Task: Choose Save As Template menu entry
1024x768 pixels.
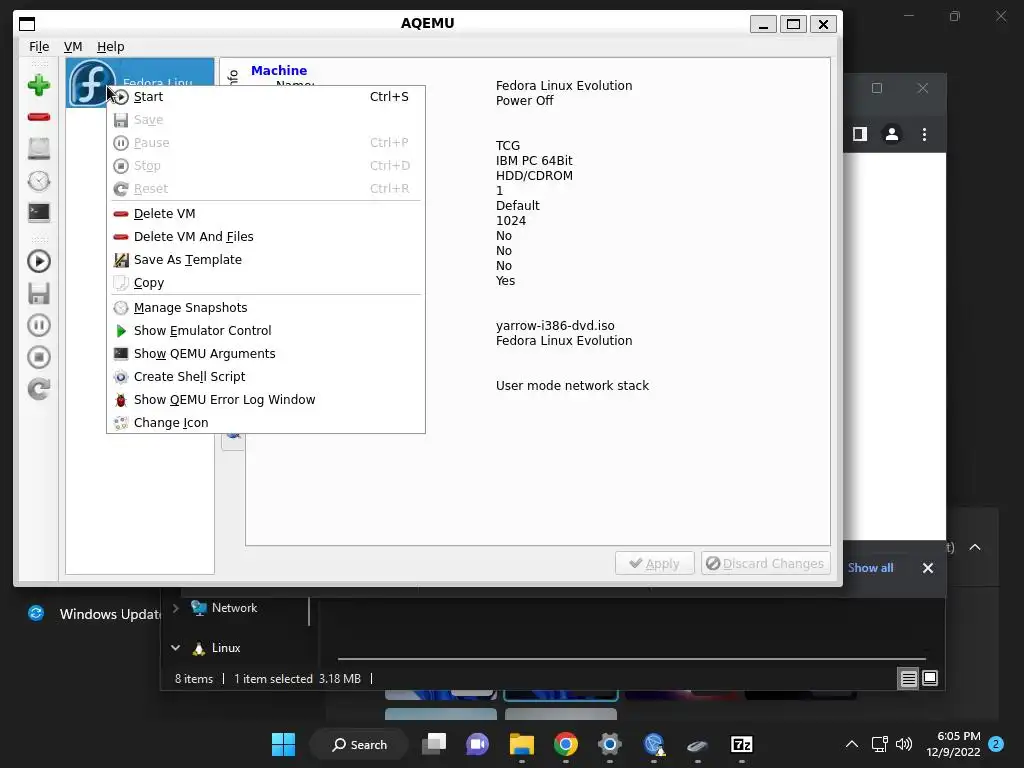Action: [265, 259]
